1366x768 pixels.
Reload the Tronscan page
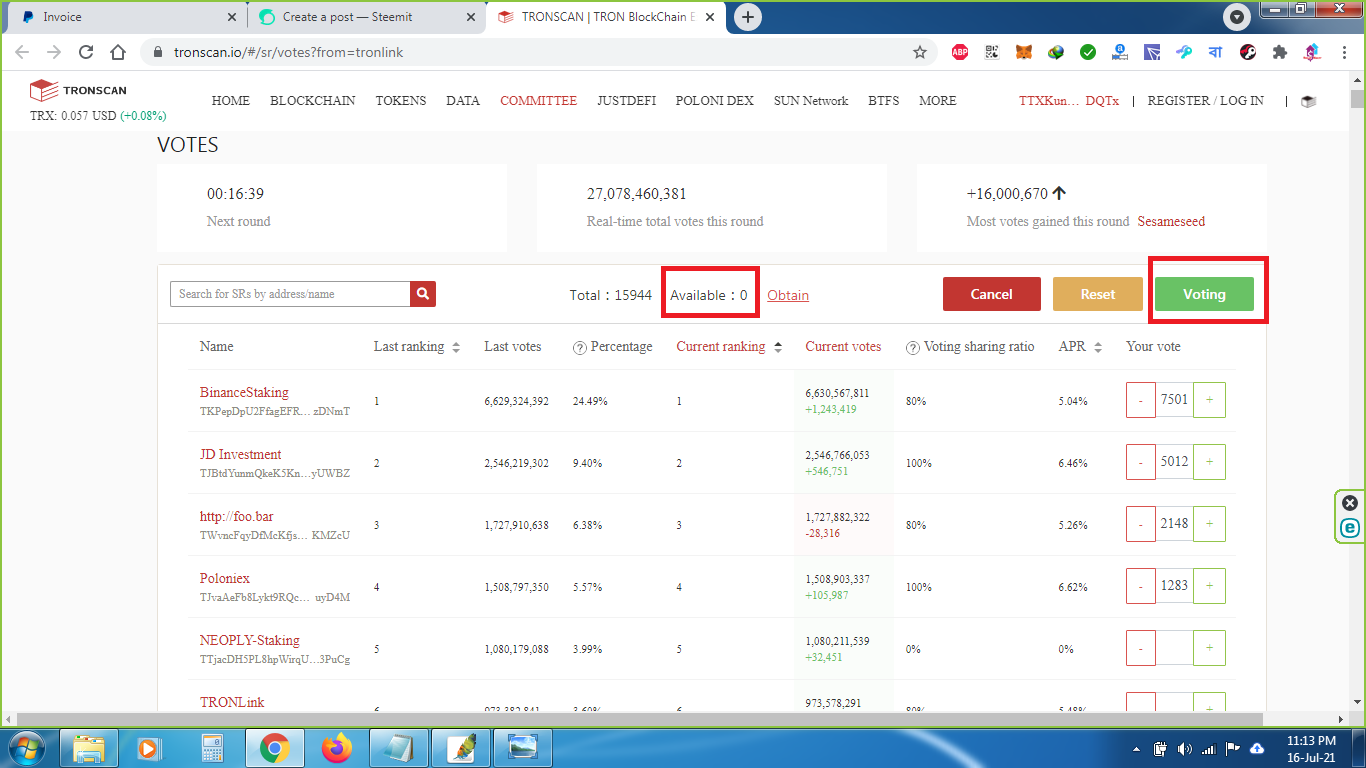coord(86,52)
